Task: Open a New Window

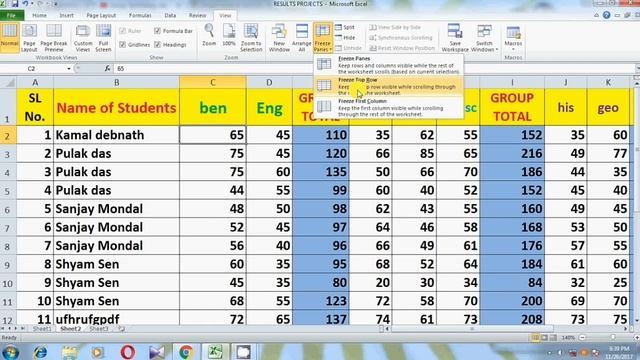Action: tap(279, 38)
